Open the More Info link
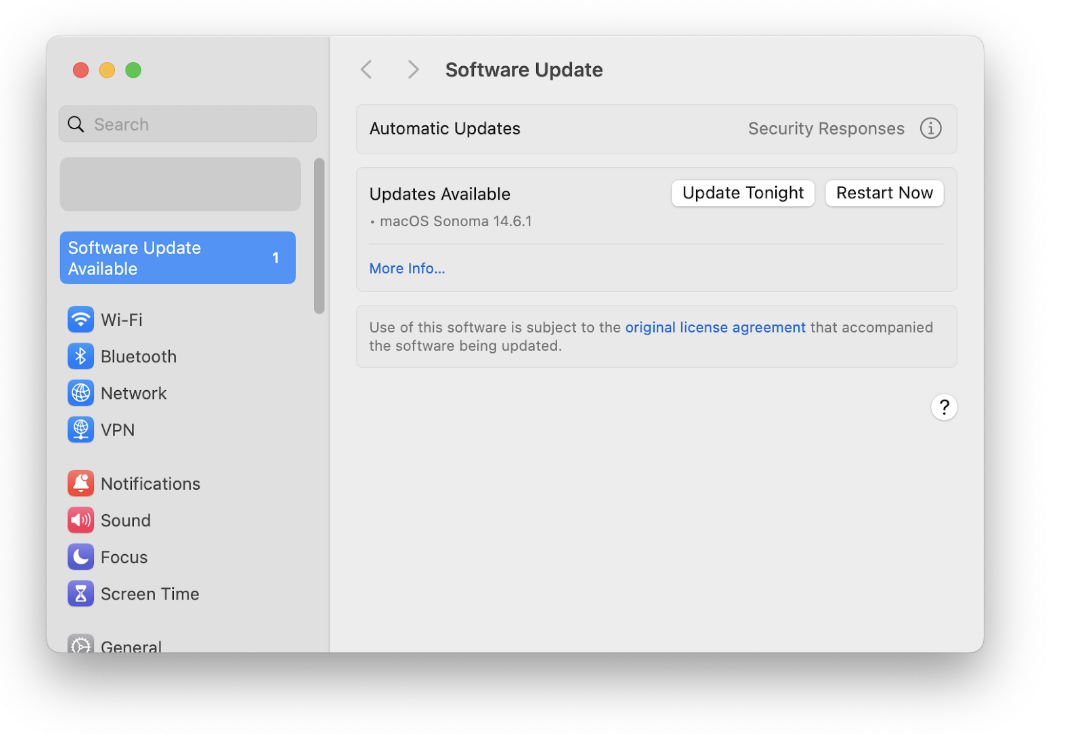Viewport: 1088px width, 734px height. pyautogui.click(x=406, y=268)
